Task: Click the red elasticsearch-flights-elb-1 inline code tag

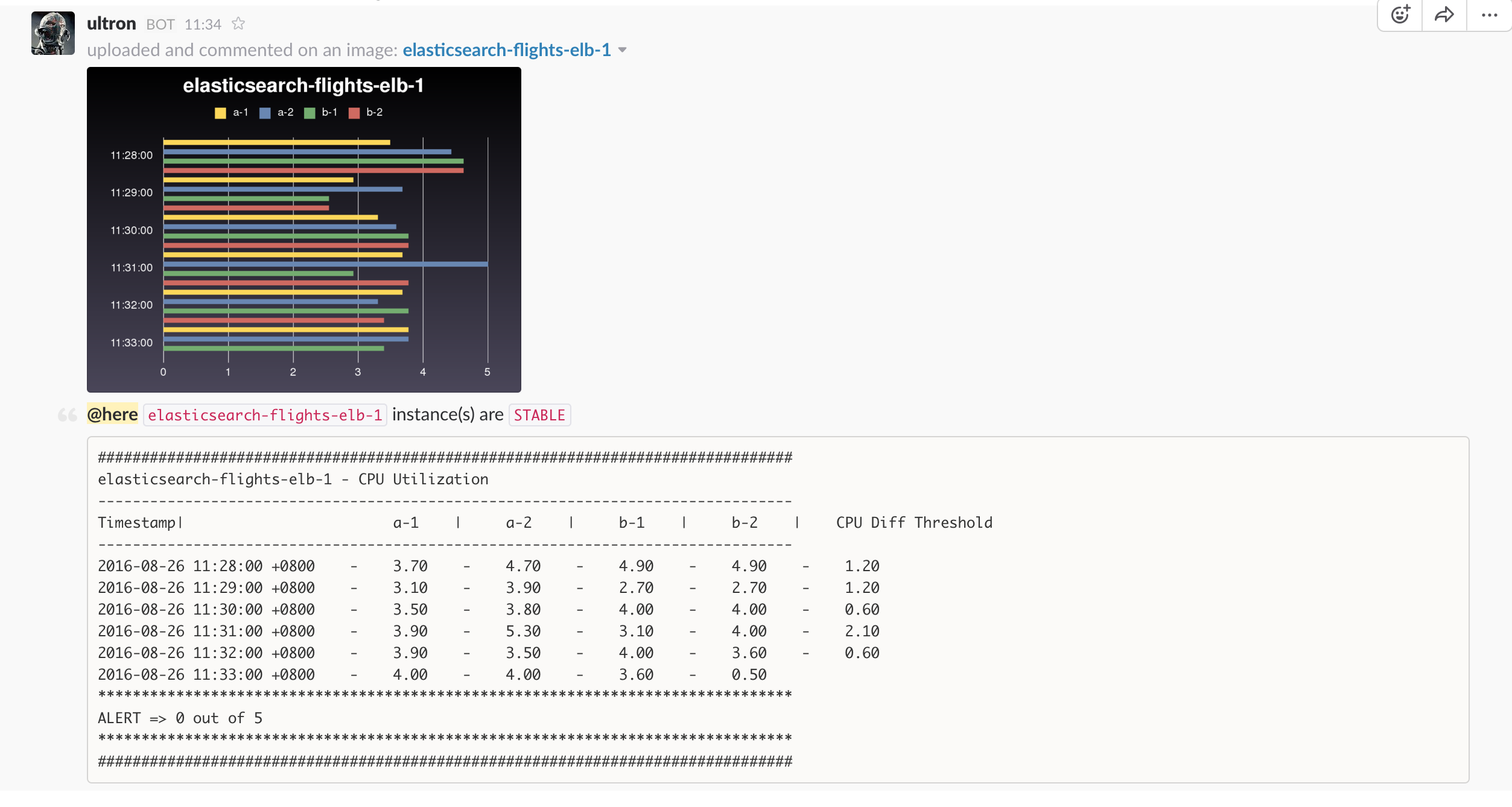Action: (x=265, y=415)
